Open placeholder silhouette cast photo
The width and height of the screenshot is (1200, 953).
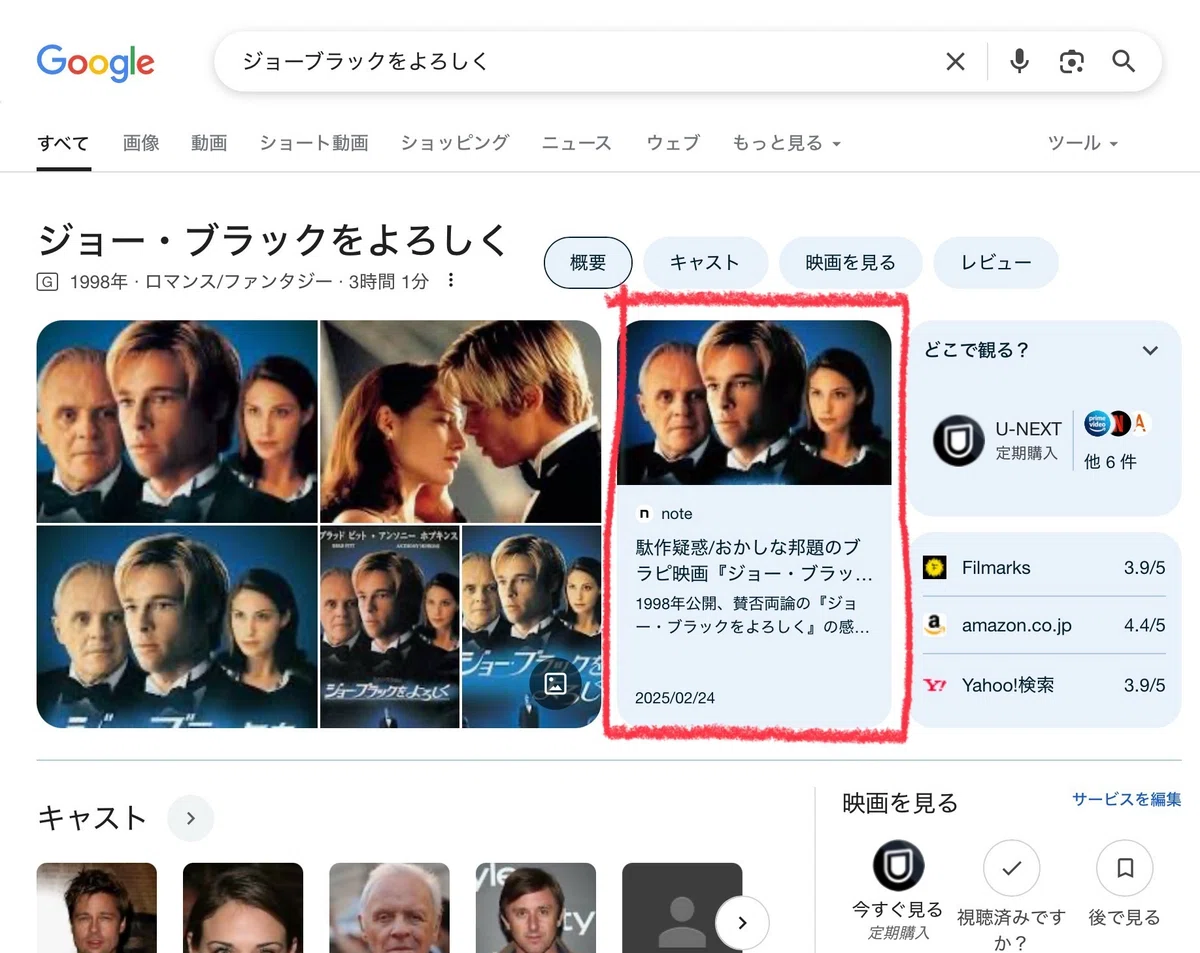(x=682, y=907)
